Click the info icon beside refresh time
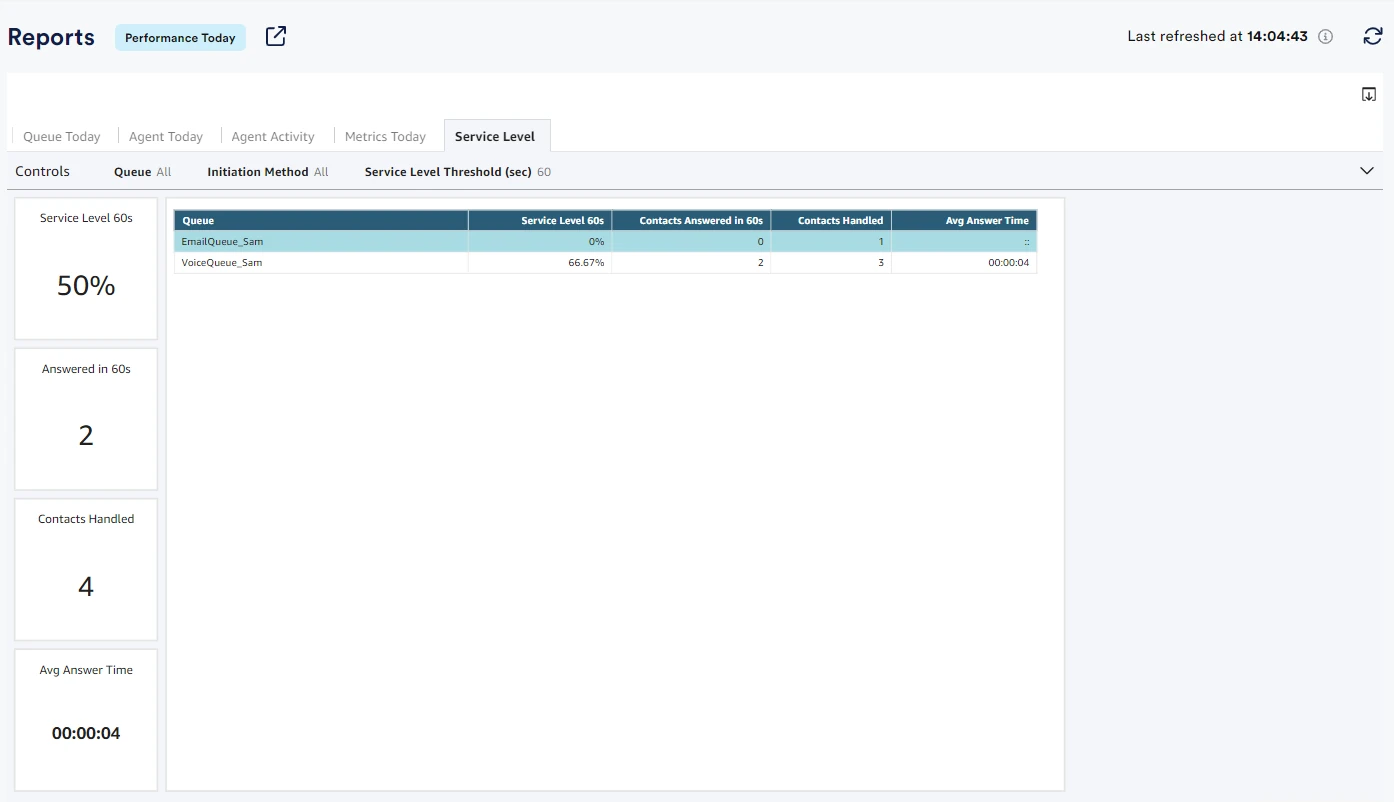Viewport: 1394px width, 802px height. (x=1326, y=37)
